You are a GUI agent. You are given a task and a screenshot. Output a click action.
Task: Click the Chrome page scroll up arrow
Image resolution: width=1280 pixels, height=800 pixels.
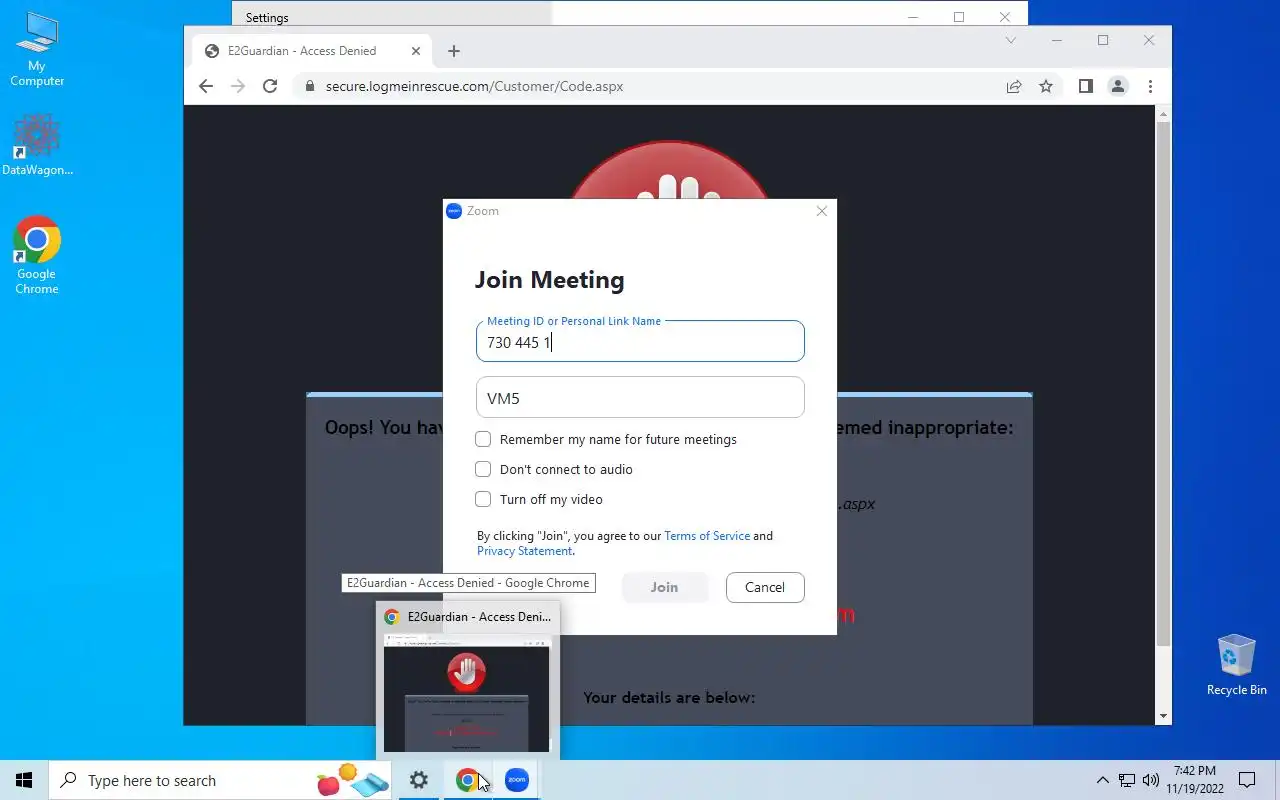[x=1163, y=114]
